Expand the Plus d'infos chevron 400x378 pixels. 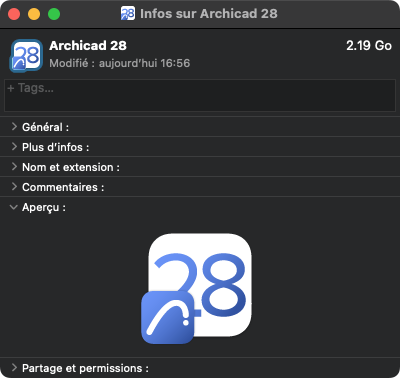14,147
